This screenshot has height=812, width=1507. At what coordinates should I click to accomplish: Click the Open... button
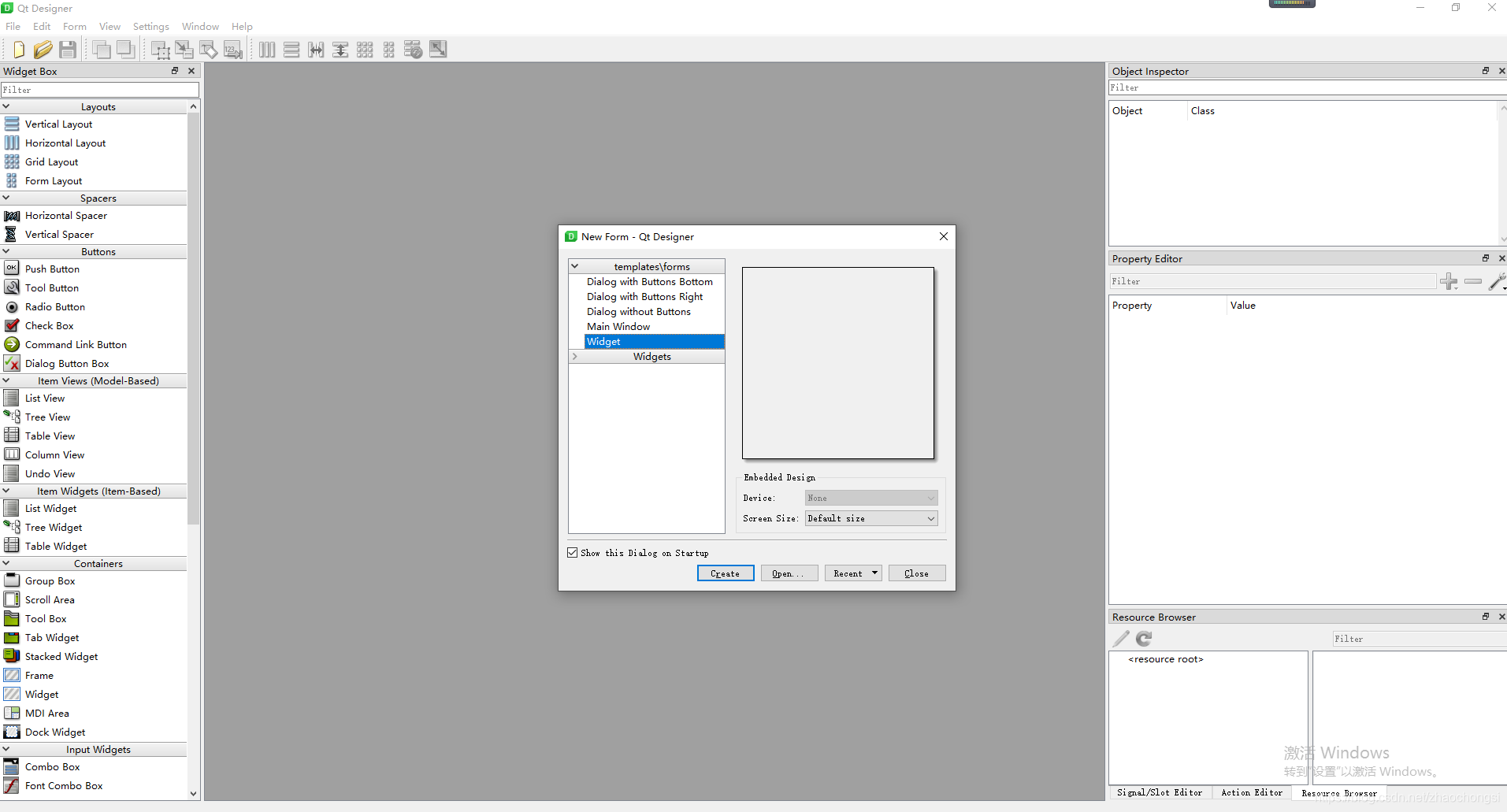789,573
